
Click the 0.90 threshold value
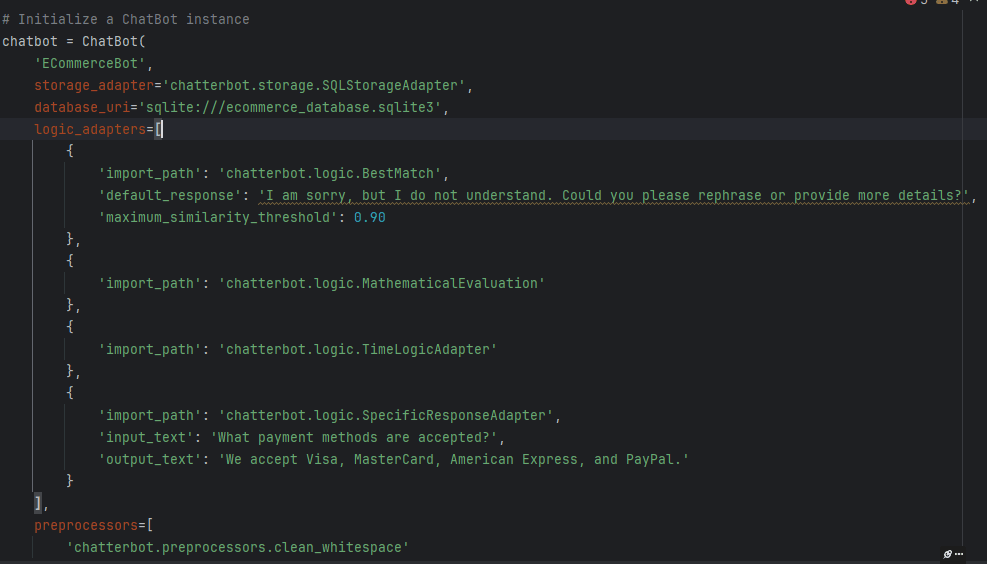[x=369, y=218]
